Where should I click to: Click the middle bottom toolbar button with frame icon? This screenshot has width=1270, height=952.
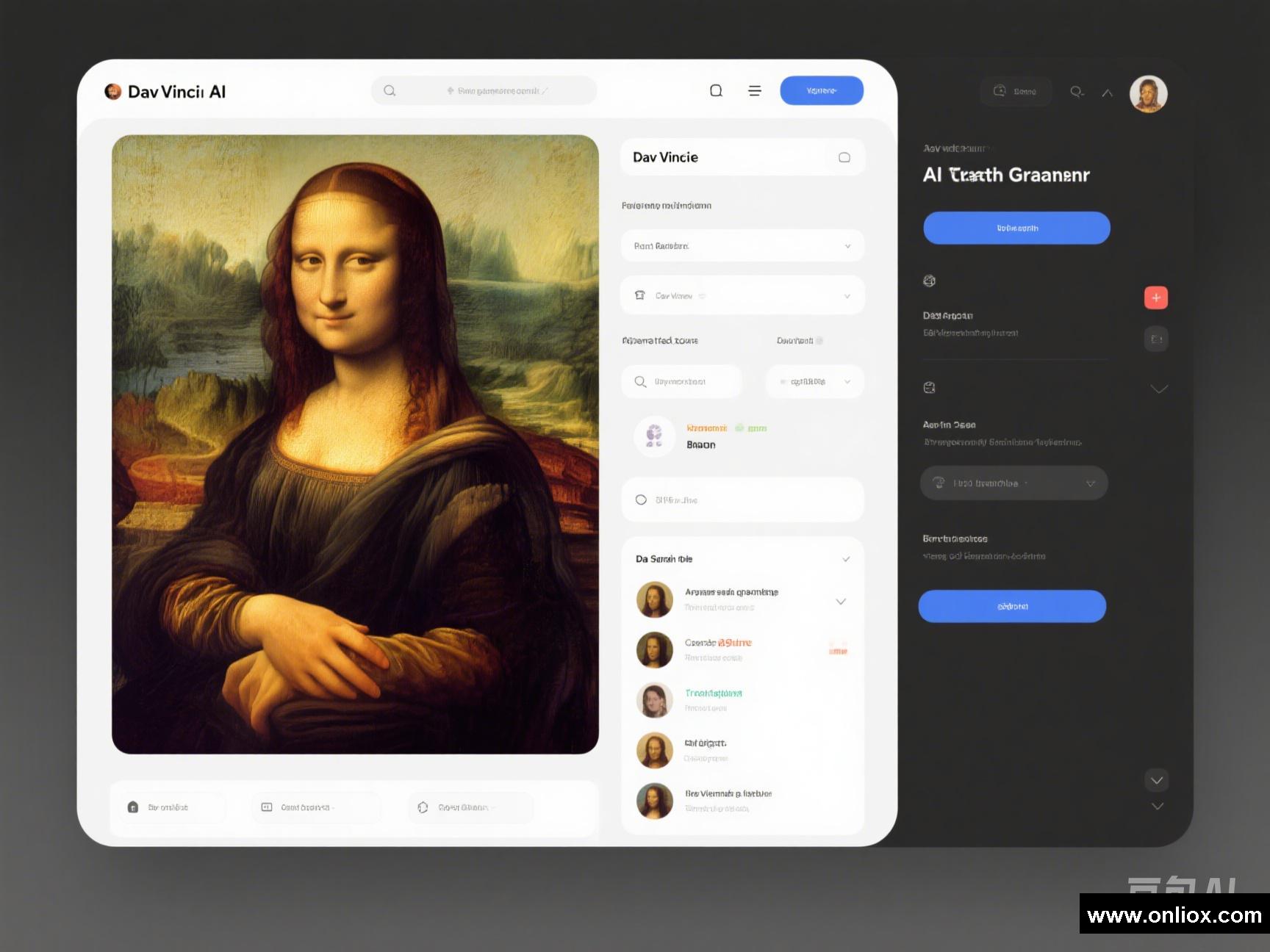pos(316,807)
